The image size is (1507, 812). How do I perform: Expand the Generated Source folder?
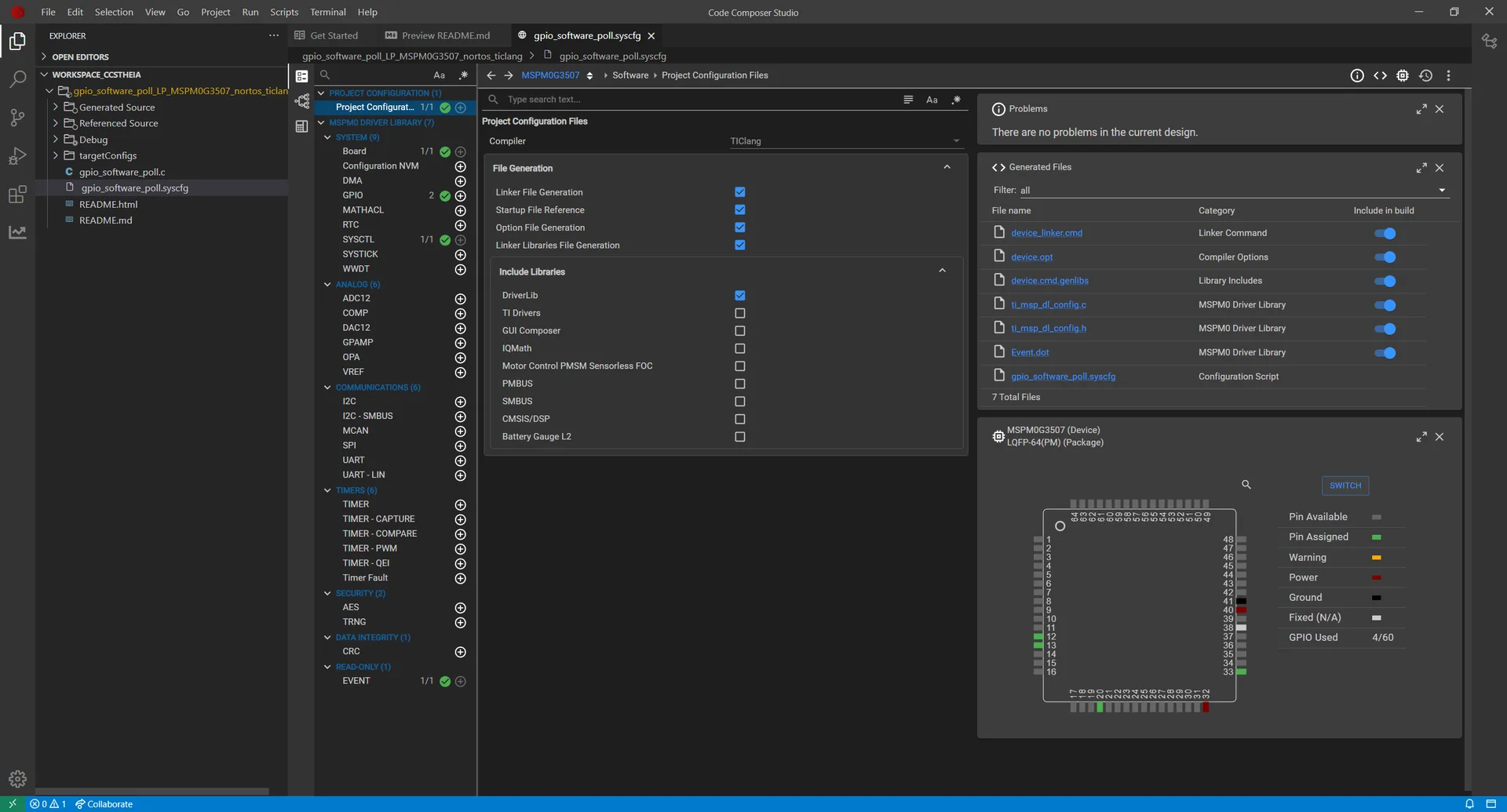[x=117, y=107]
